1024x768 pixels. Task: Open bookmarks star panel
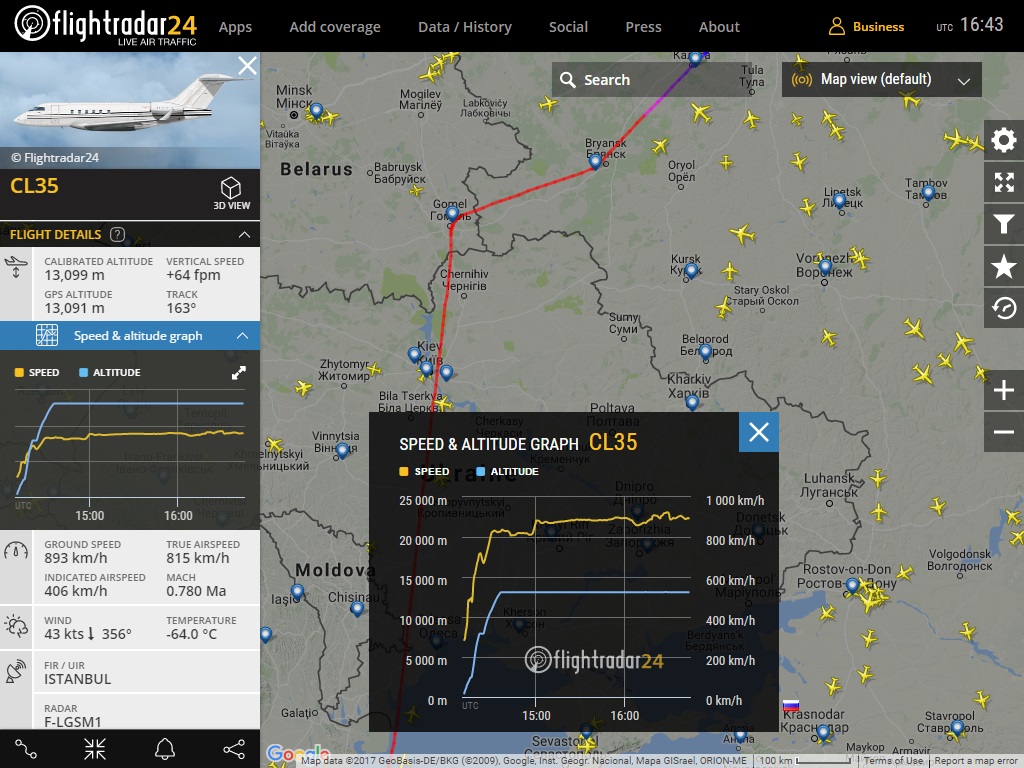(1003, 266)
